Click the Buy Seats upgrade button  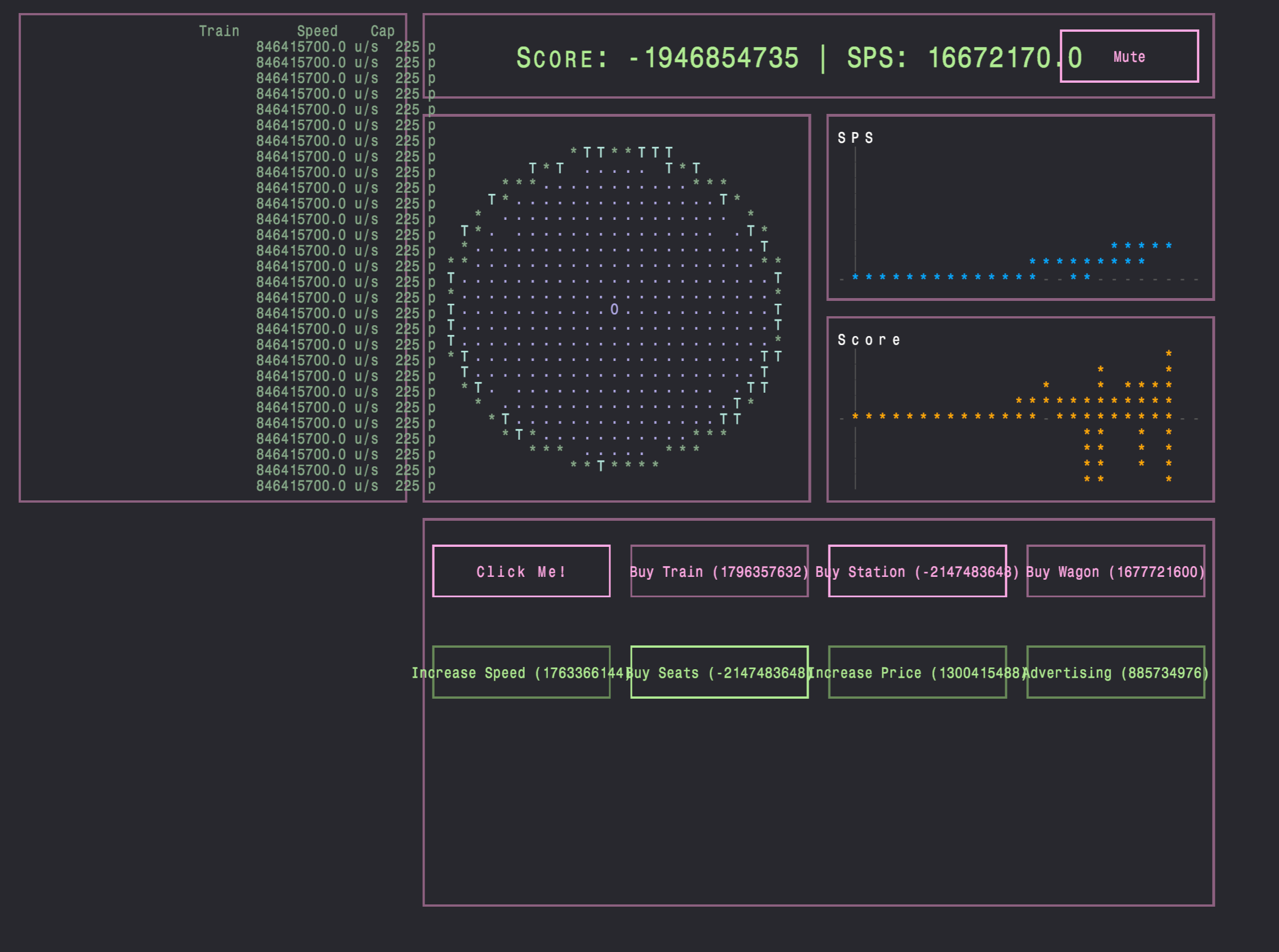(719, 672)
